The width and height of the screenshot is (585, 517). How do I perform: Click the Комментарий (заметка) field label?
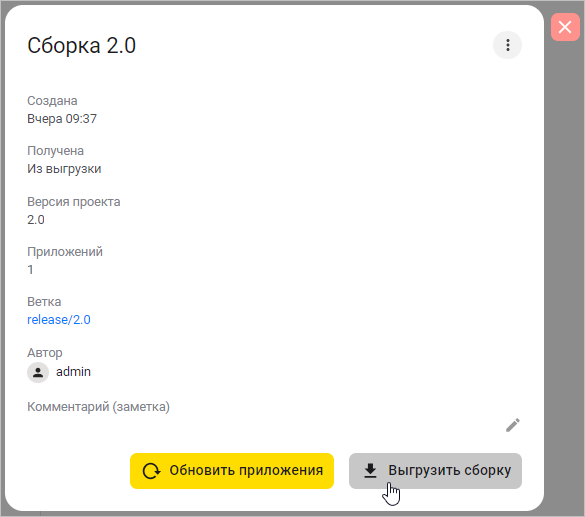click(x=98, y=407)
